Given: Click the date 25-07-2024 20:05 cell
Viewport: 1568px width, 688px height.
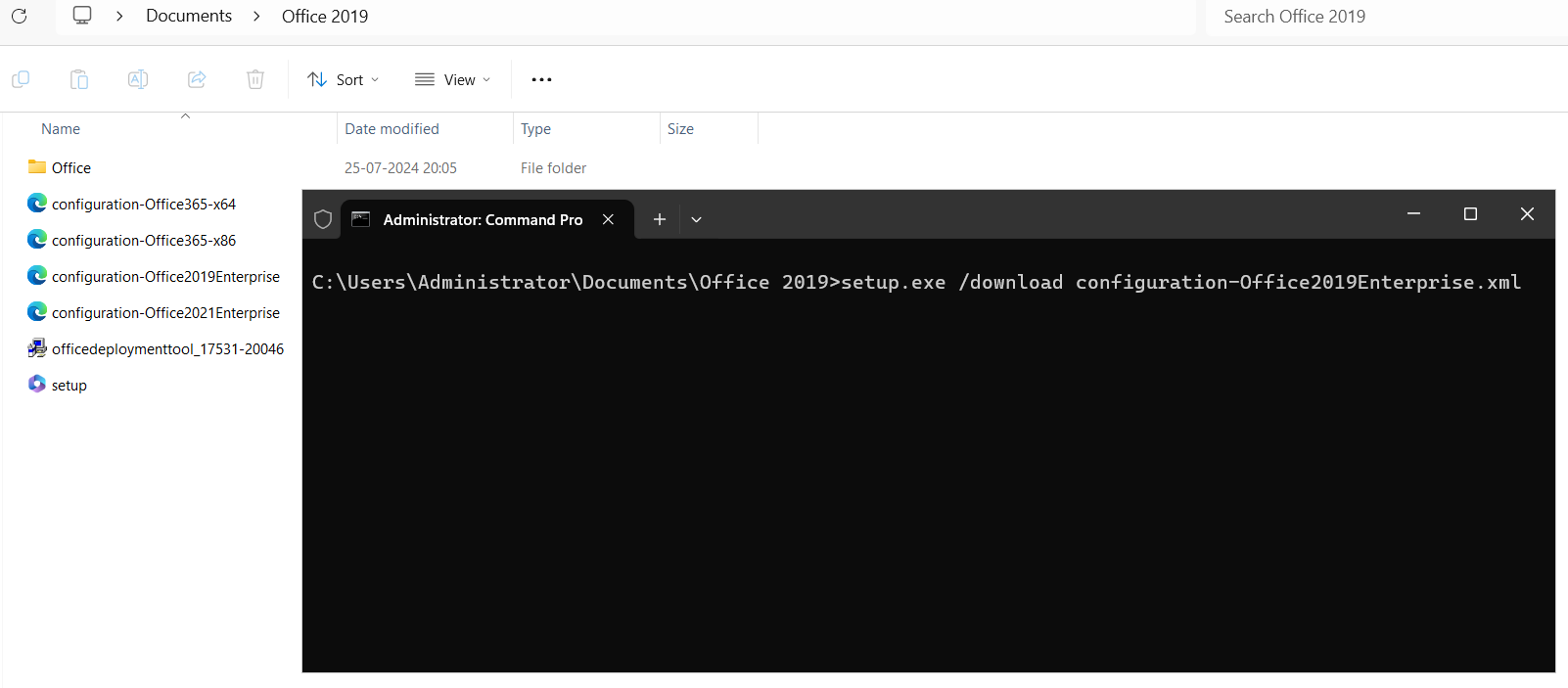Looking at the screenshot, I should 400,168.
